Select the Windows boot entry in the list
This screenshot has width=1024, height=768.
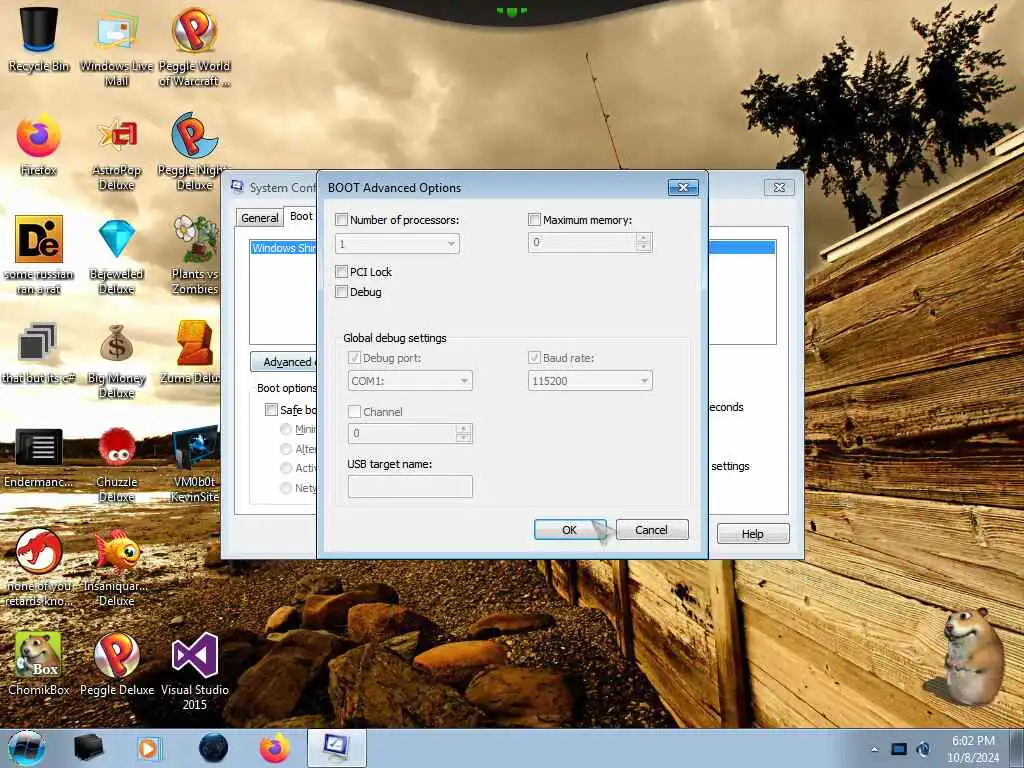283,248
